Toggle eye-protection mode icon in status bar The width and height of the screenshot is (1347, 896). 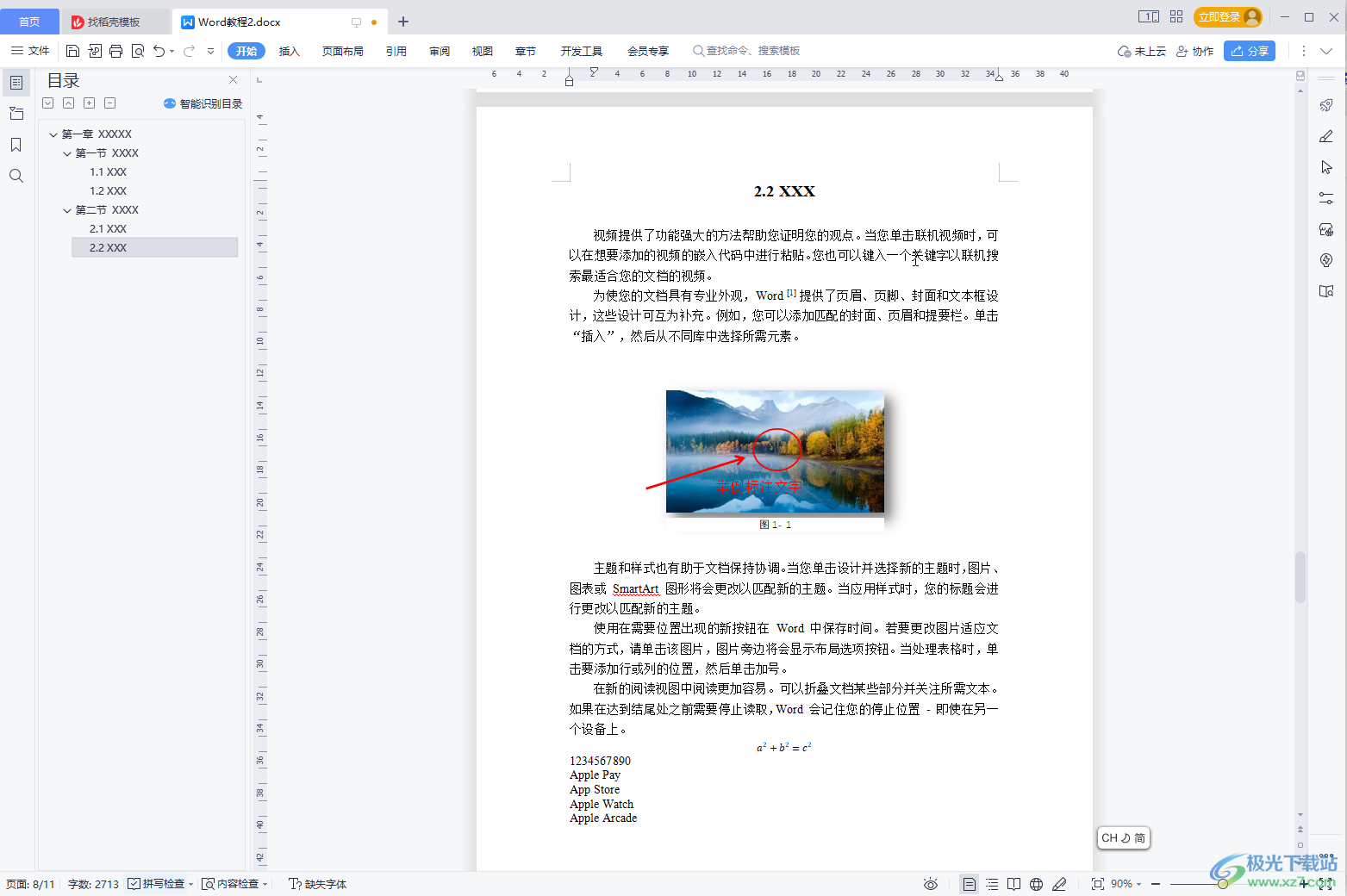point(931,884)
